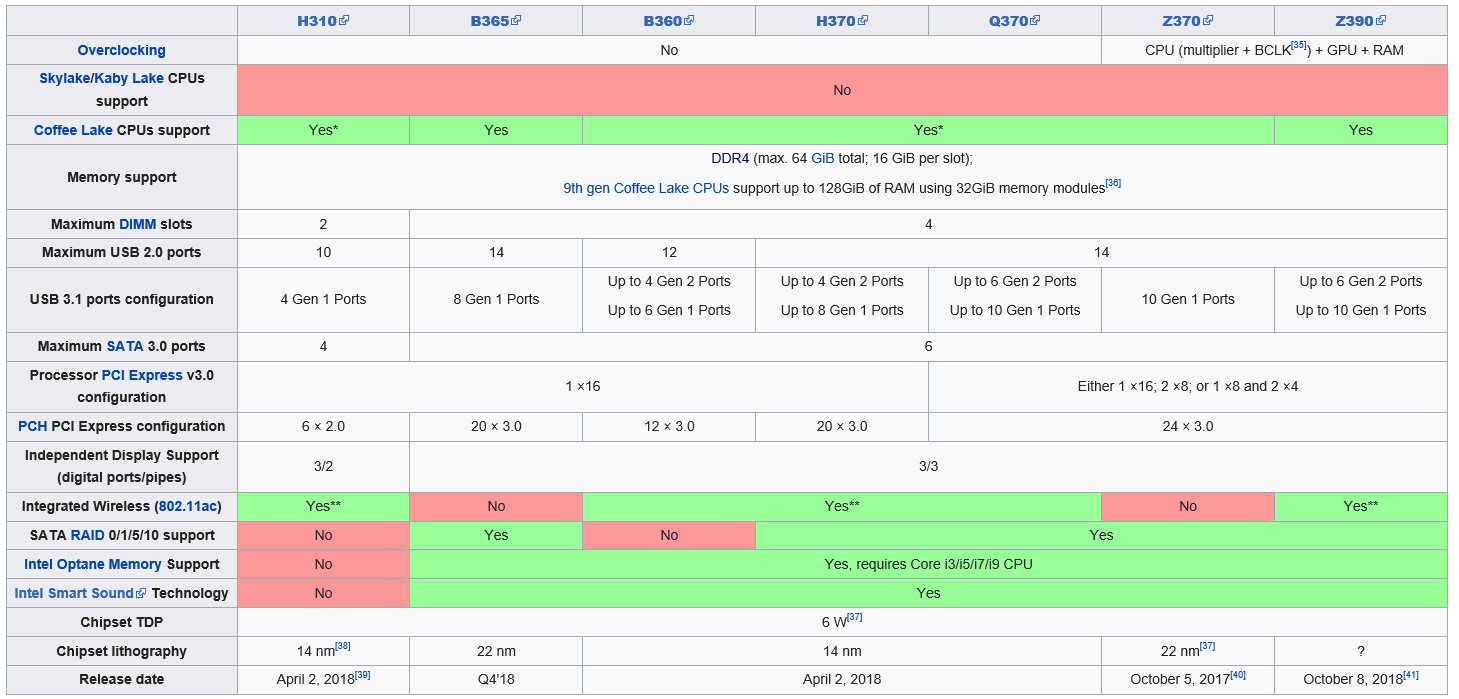
Task: Click the 'Memory support' row header
Action: point(122,177)
